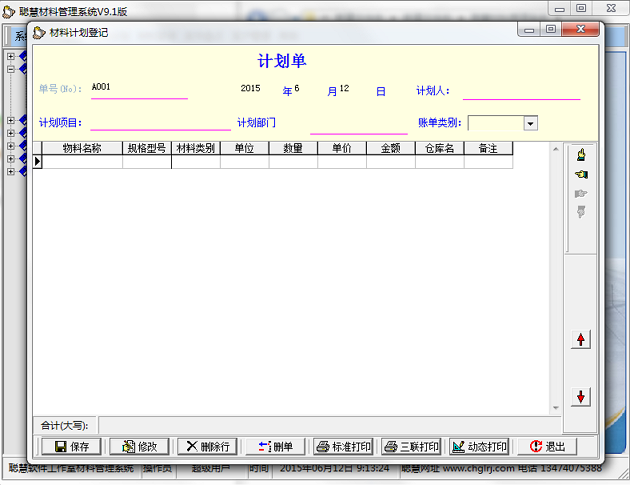Viewport: 630px width, 485px height.
Task: Click the 删除行 (Delete row) button
Action: (206, 446)
